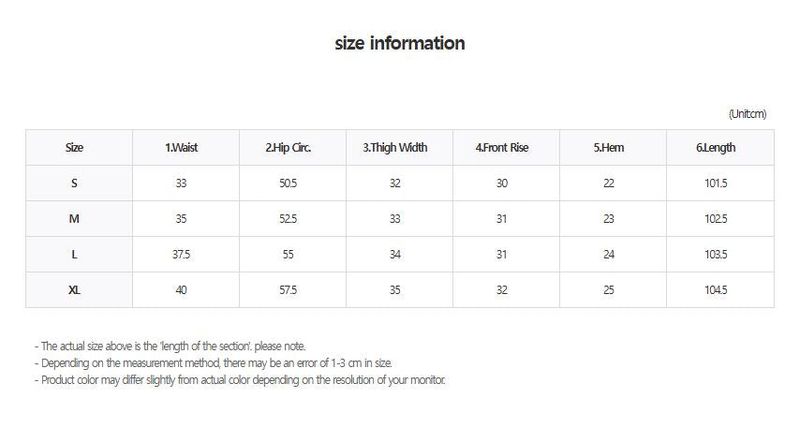This screenshot has width=800, height=426.
Task: Click the waist value 37.5 for L
Action: (181, 254)
